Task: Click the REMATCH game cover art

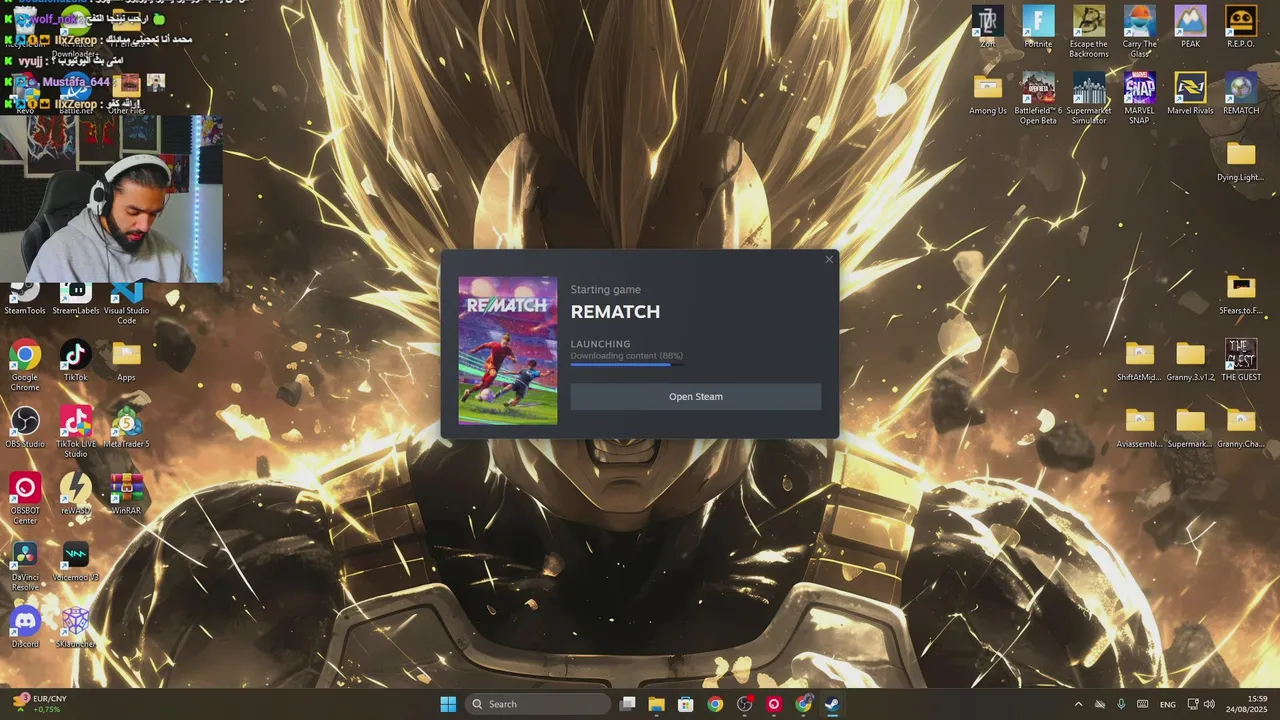Action: coord(508,351)
